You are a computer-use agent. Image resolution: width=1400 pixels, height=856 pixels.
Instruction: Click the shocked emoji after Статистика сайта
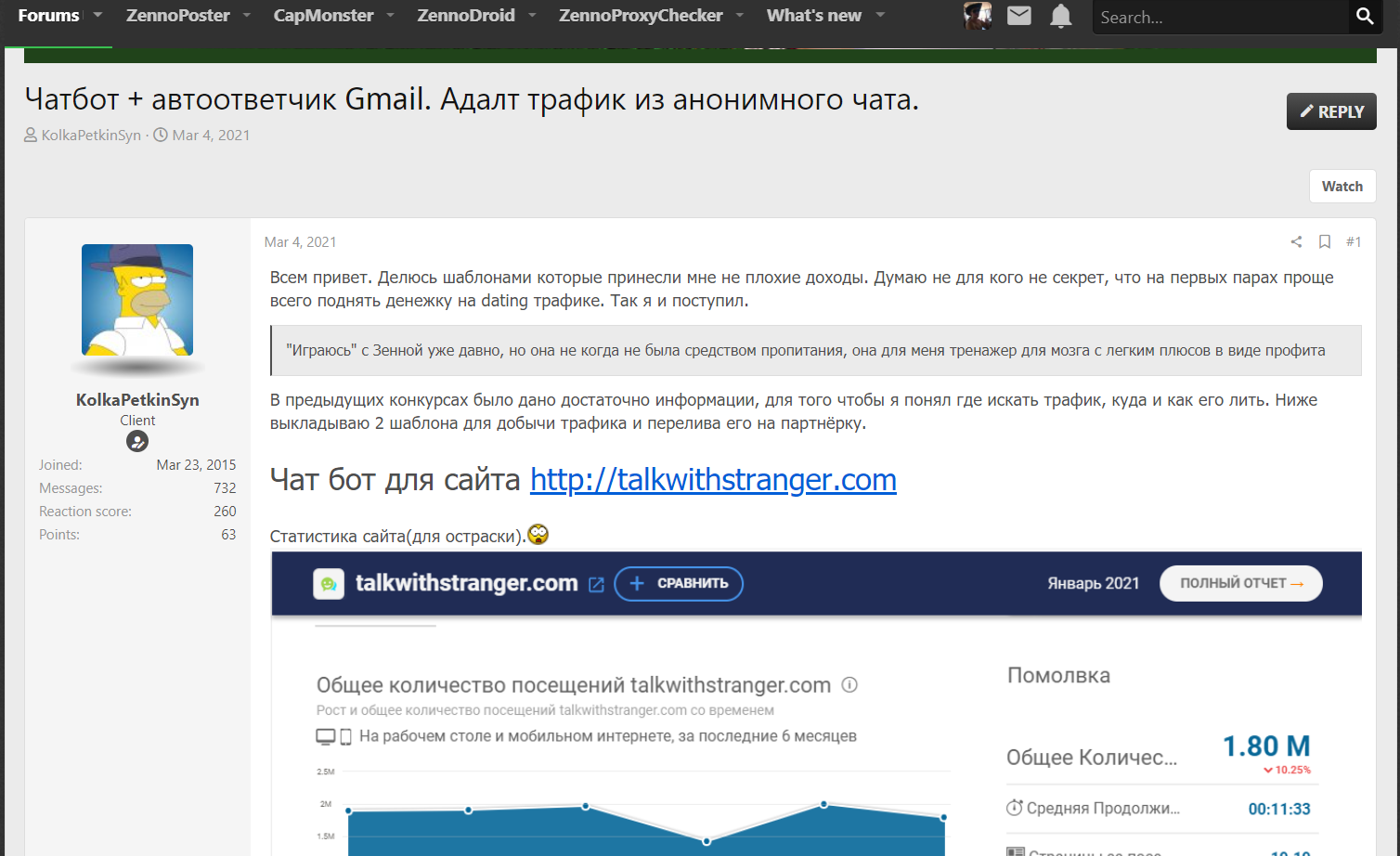[538, 534]
